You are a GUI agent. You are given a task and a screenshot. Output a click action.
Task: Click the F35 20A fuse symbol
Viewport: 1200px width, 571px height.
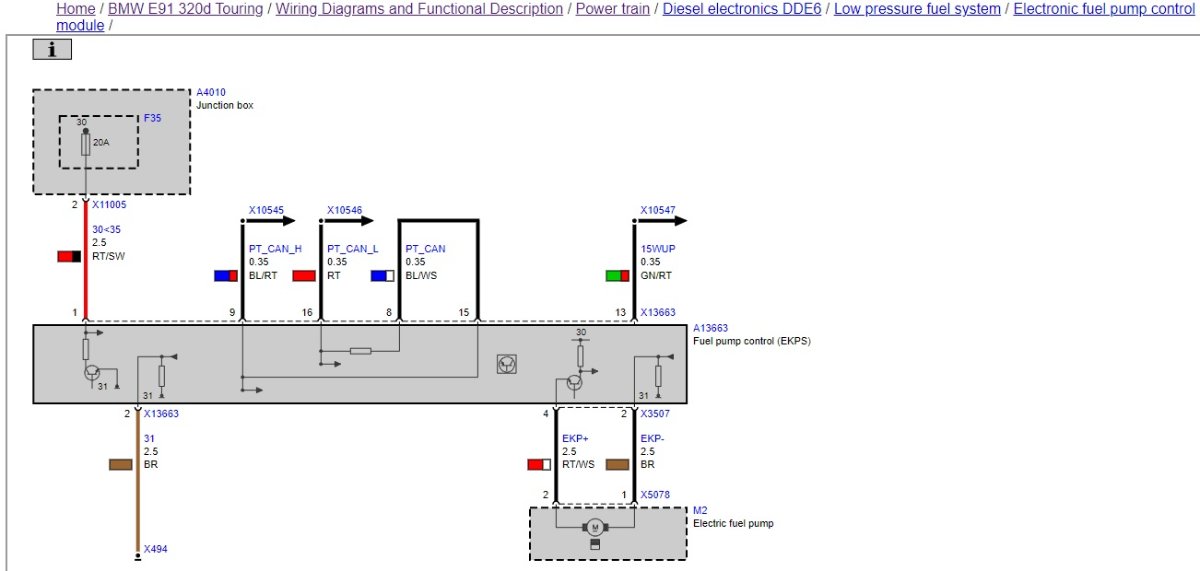pos(86,143)
